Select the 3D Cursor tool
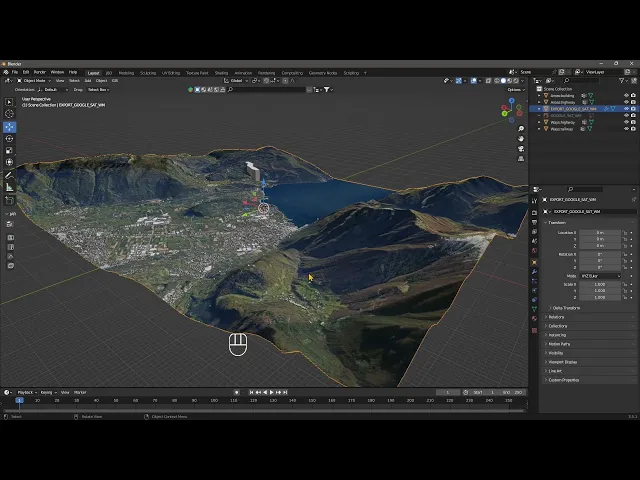This screenshot has width=640, height=480. tap(10, 114)
